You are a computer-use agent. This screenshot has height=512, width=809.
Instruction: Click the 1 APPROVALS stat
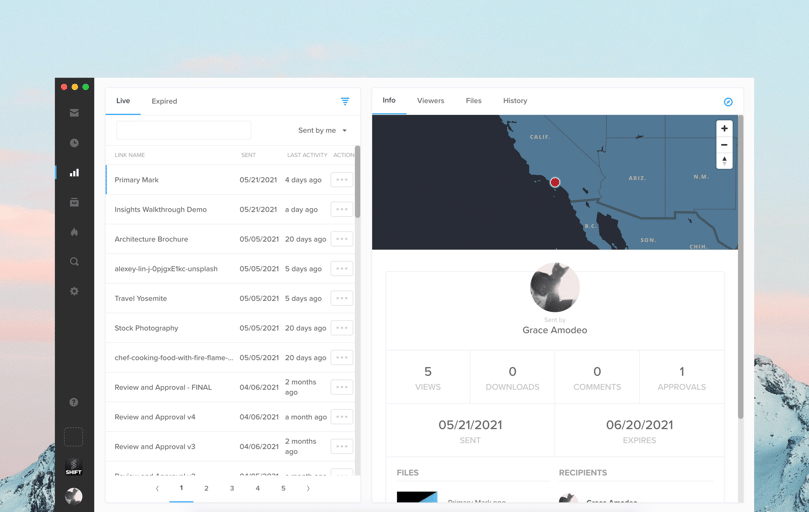[x=682, y=377]
